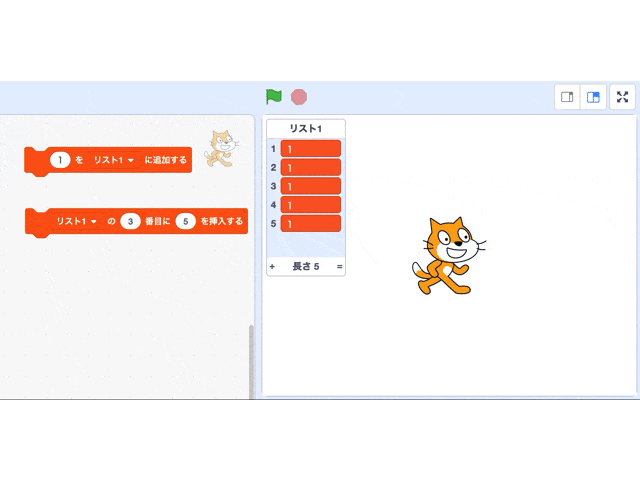The width and height of the screenshot is (640, 480).
Task: Click the 長さ 5 length label
Action: point(306,267)
